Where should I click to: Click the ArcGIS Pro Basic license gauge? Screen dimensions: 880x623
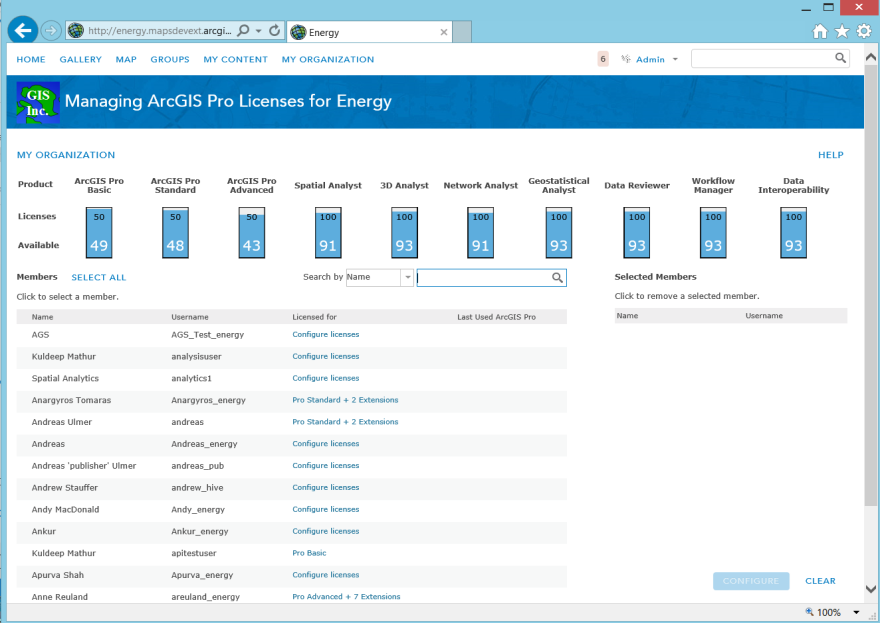point(99,232)
